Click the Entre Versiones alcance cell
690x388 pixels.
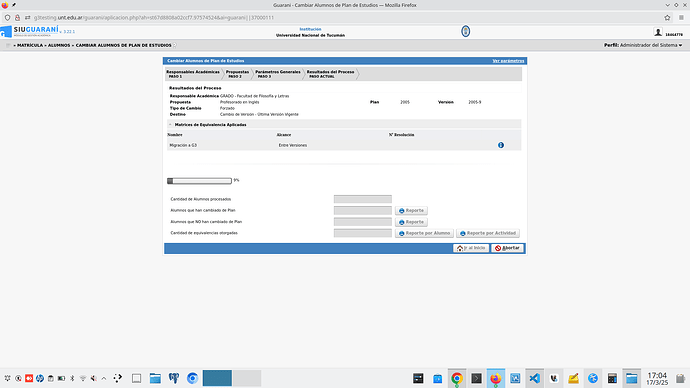click(x=293, y=145)
